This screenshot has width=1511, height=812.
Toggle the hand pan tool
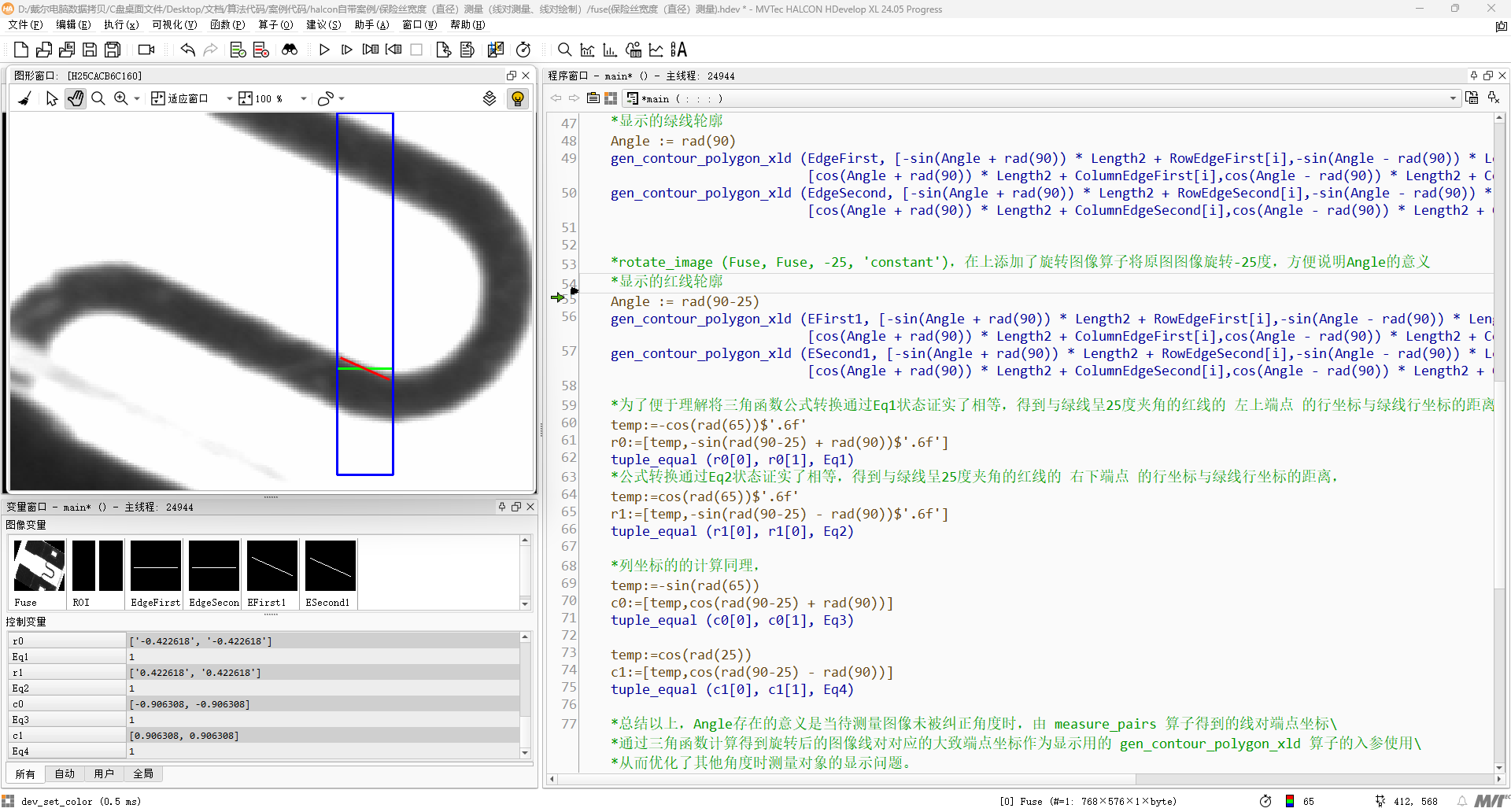pos(76,98)
